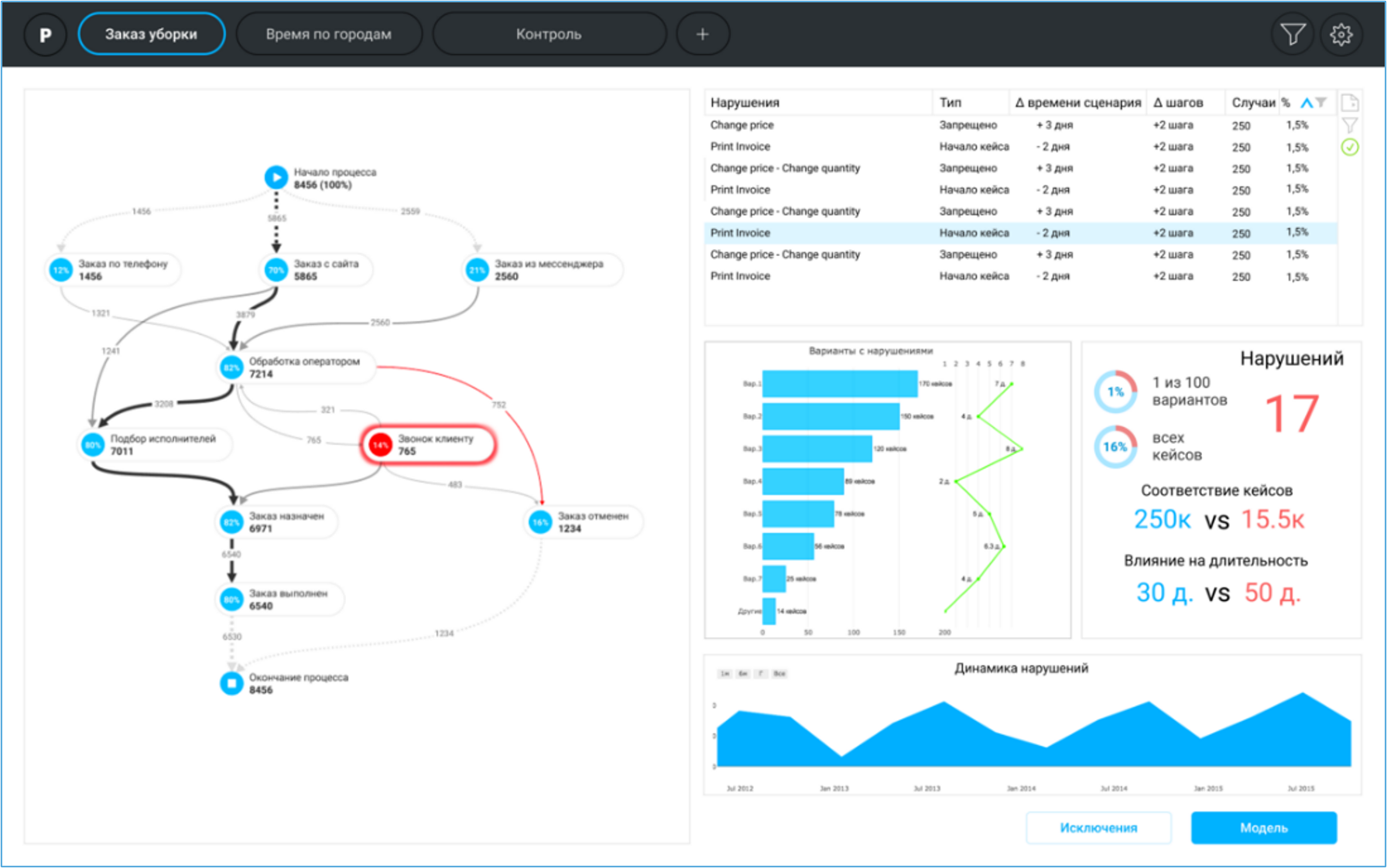1387x868 pixels.
Task: Click the blue Модель button
Action: 1263,828
